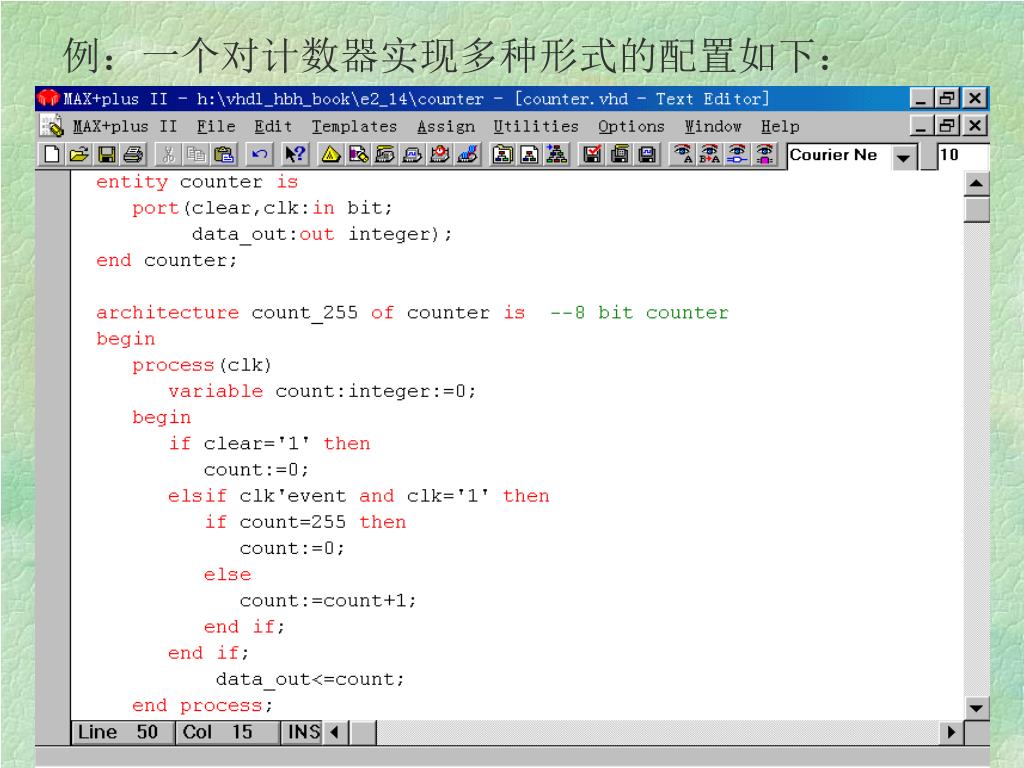This screenshot has height=768, width=1024.
Task: Open top of hierarchy colored tree icon
Action: click(x=557, y=155)
